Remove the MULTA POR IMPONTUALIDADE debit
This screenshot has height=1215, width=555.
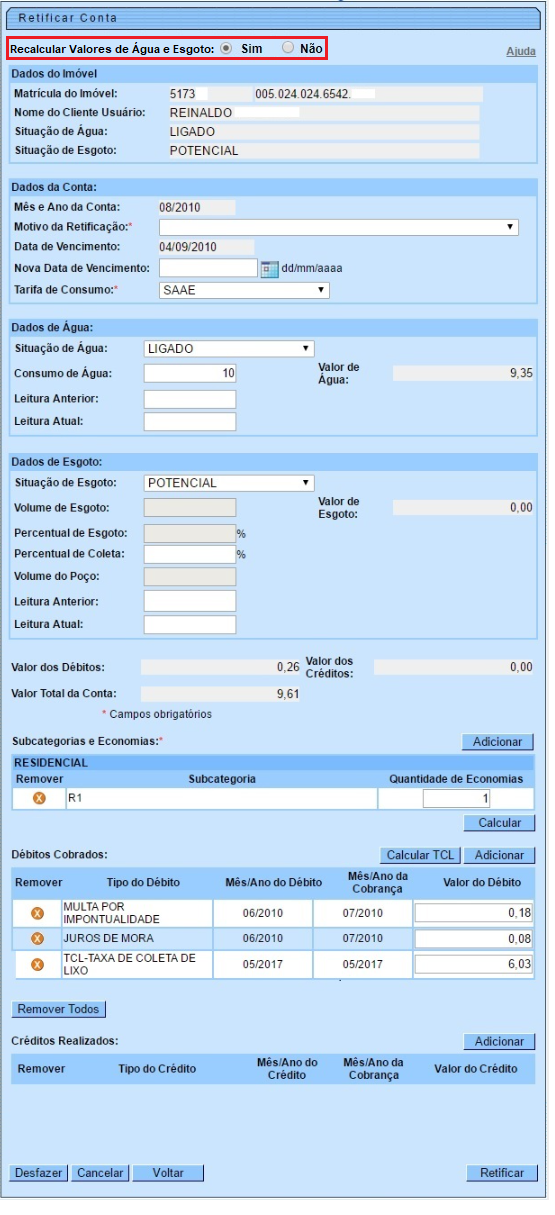coord(37,913)
